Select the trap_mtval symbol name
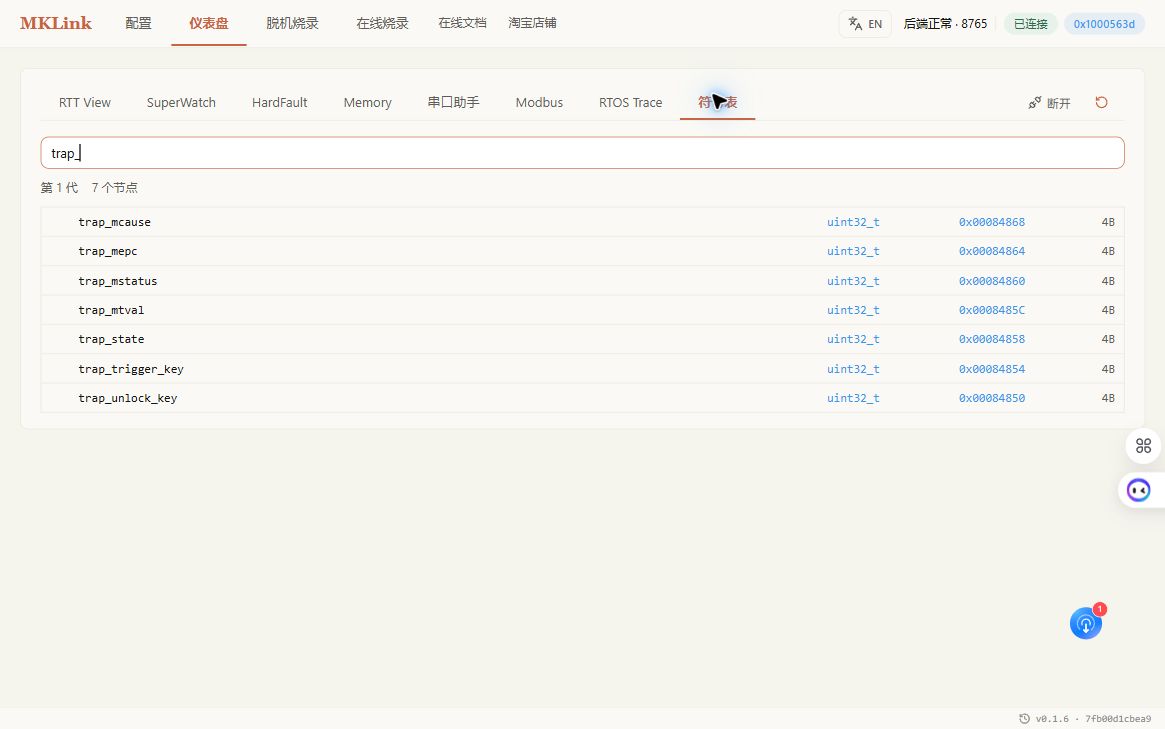Screen dimensions: 1165x729 tap(111, 310)
